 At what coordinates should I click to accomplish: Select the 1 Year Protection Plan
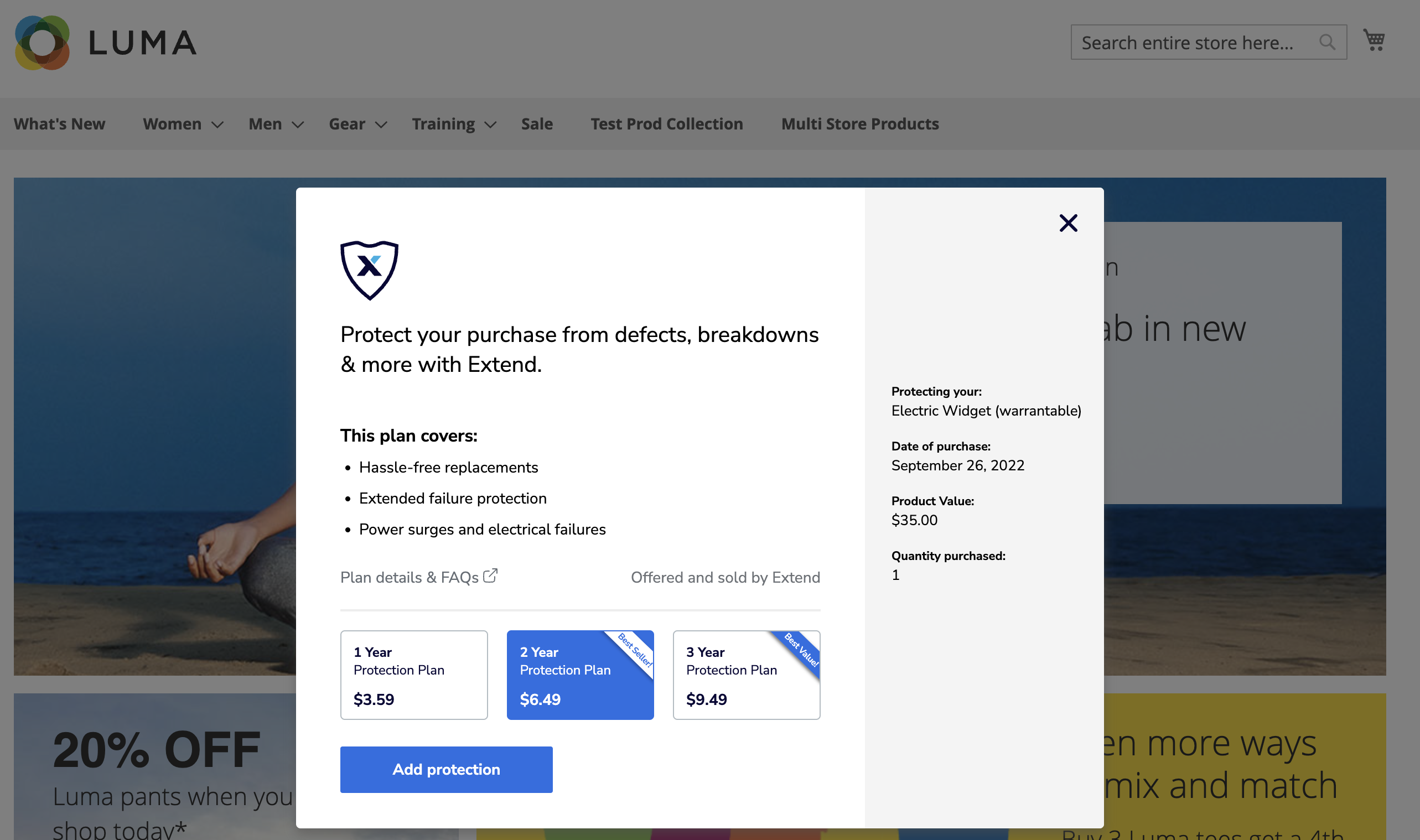(x=414, y=675)
